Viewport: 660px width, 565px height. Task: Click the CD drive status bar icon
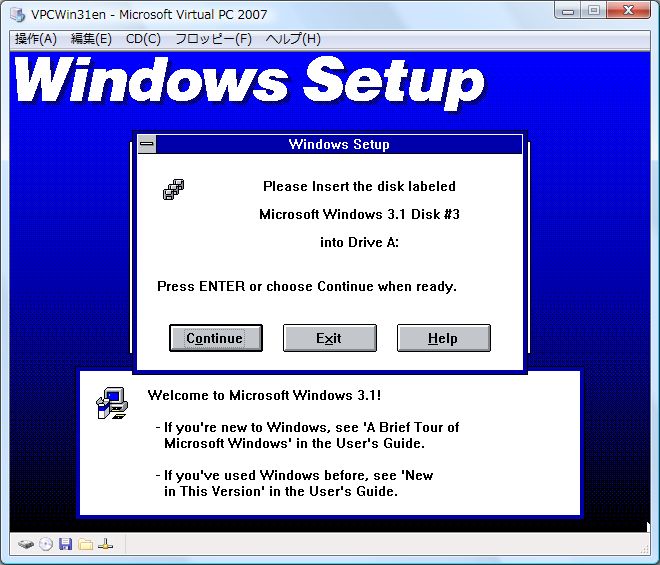point(46,544)
